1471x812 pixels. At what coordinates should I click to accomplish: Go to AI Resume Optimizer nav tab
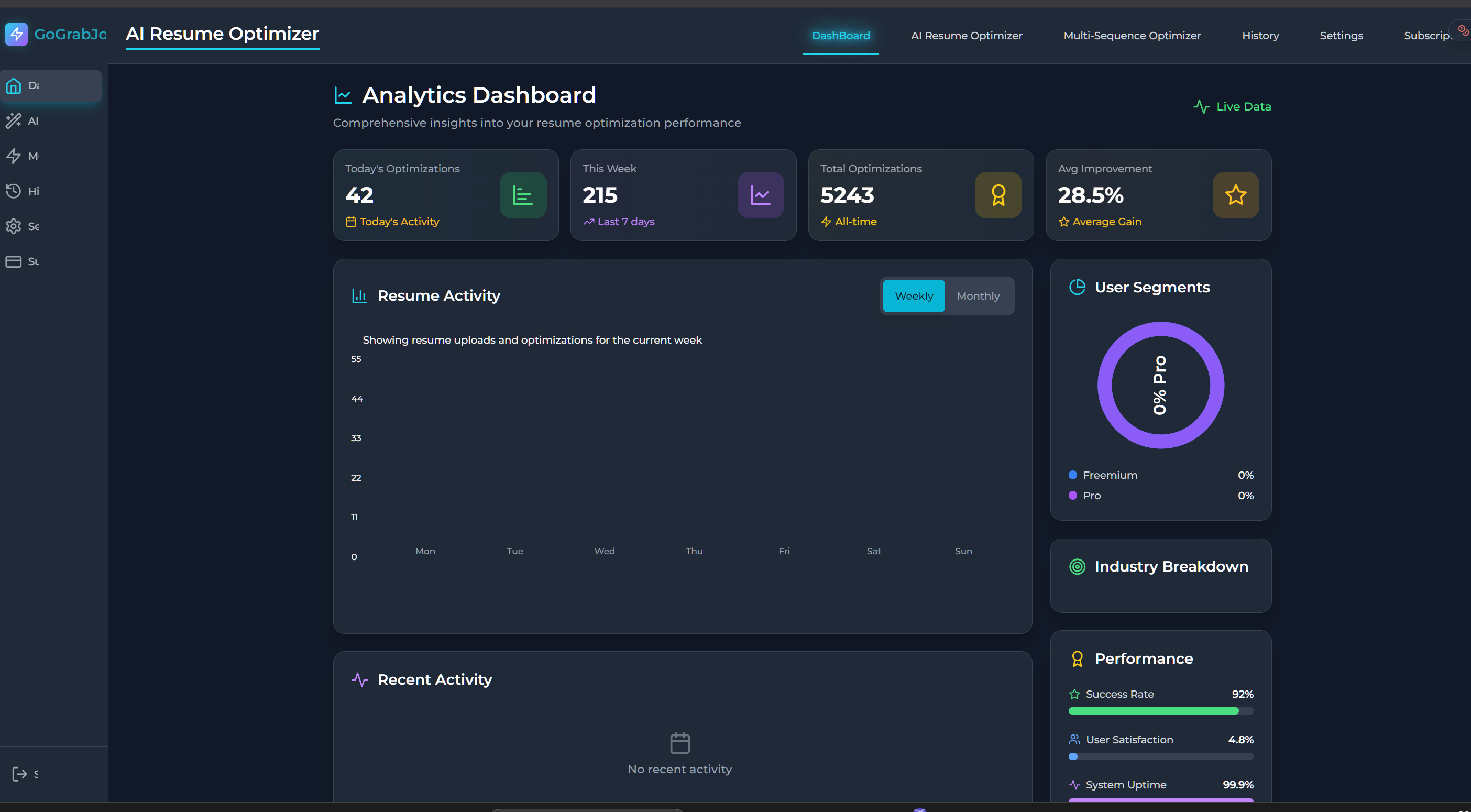tap(966, 36)
